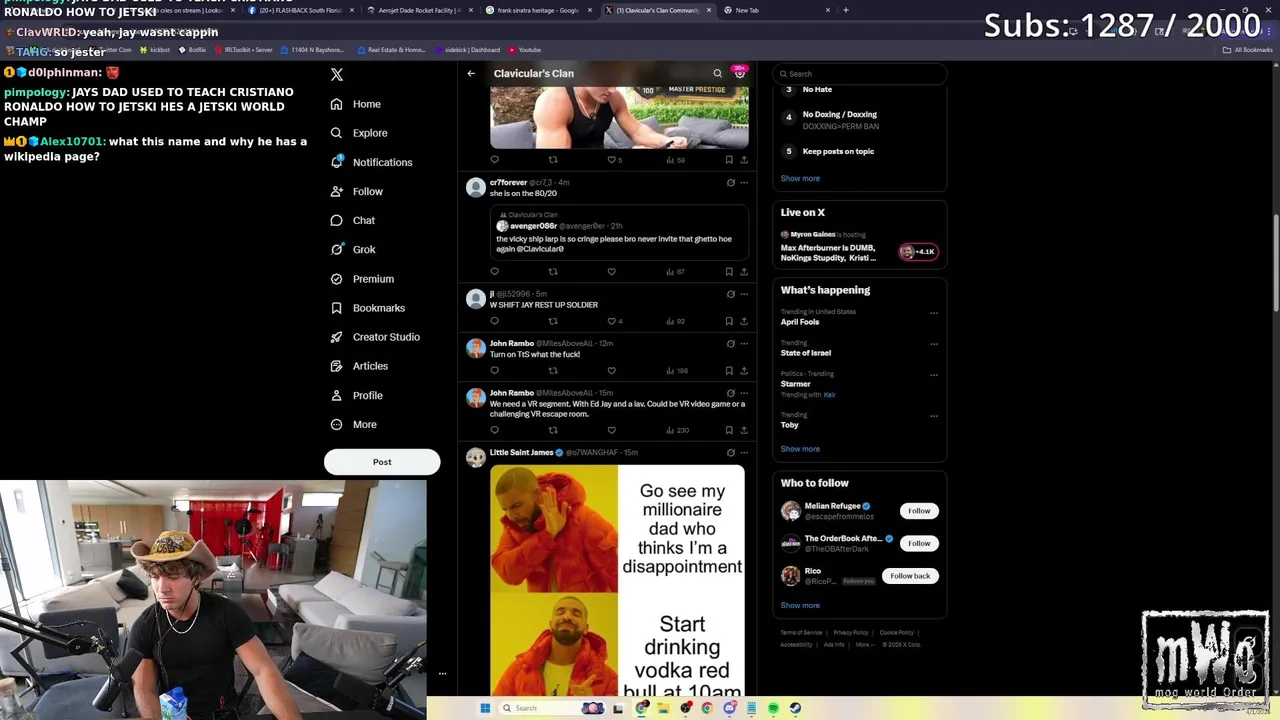Open the Cookie Policy footer link

click(897, 633)
